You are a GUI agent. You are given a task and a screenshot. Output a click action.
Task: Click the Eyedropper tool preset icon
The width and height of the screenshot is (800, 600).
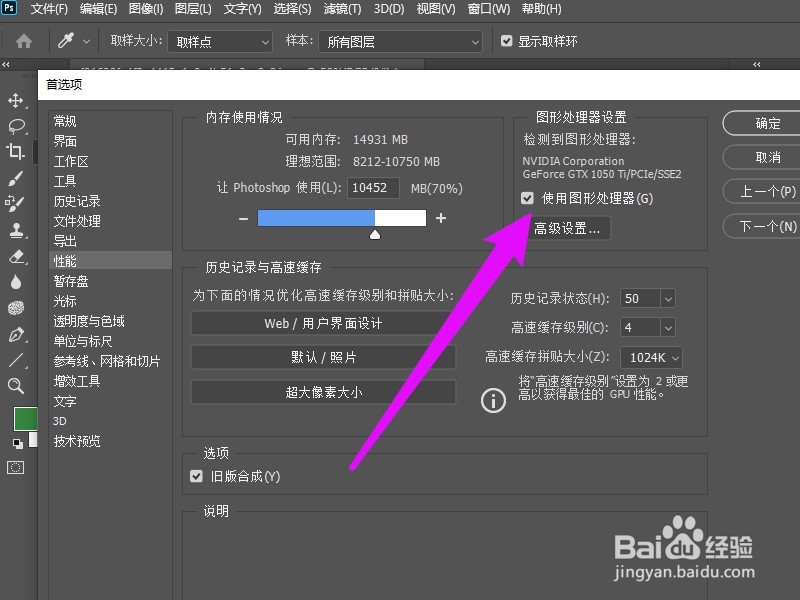66,41
